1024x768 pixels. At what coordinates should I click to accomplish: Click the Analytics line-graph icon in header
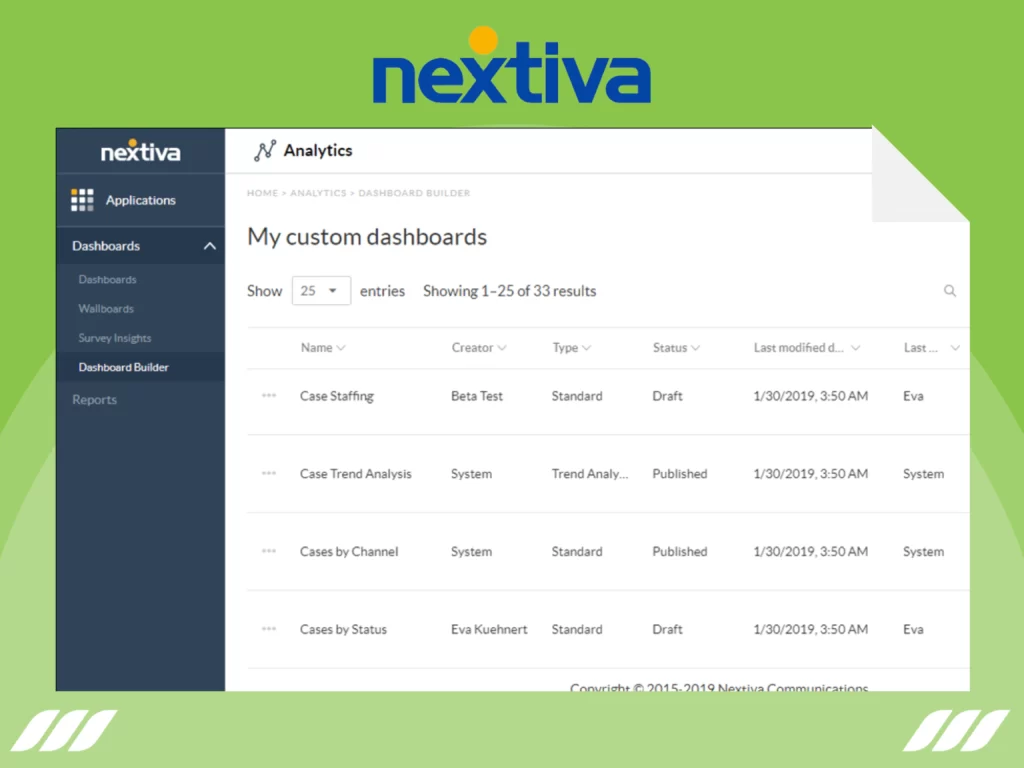click(264, 150)
